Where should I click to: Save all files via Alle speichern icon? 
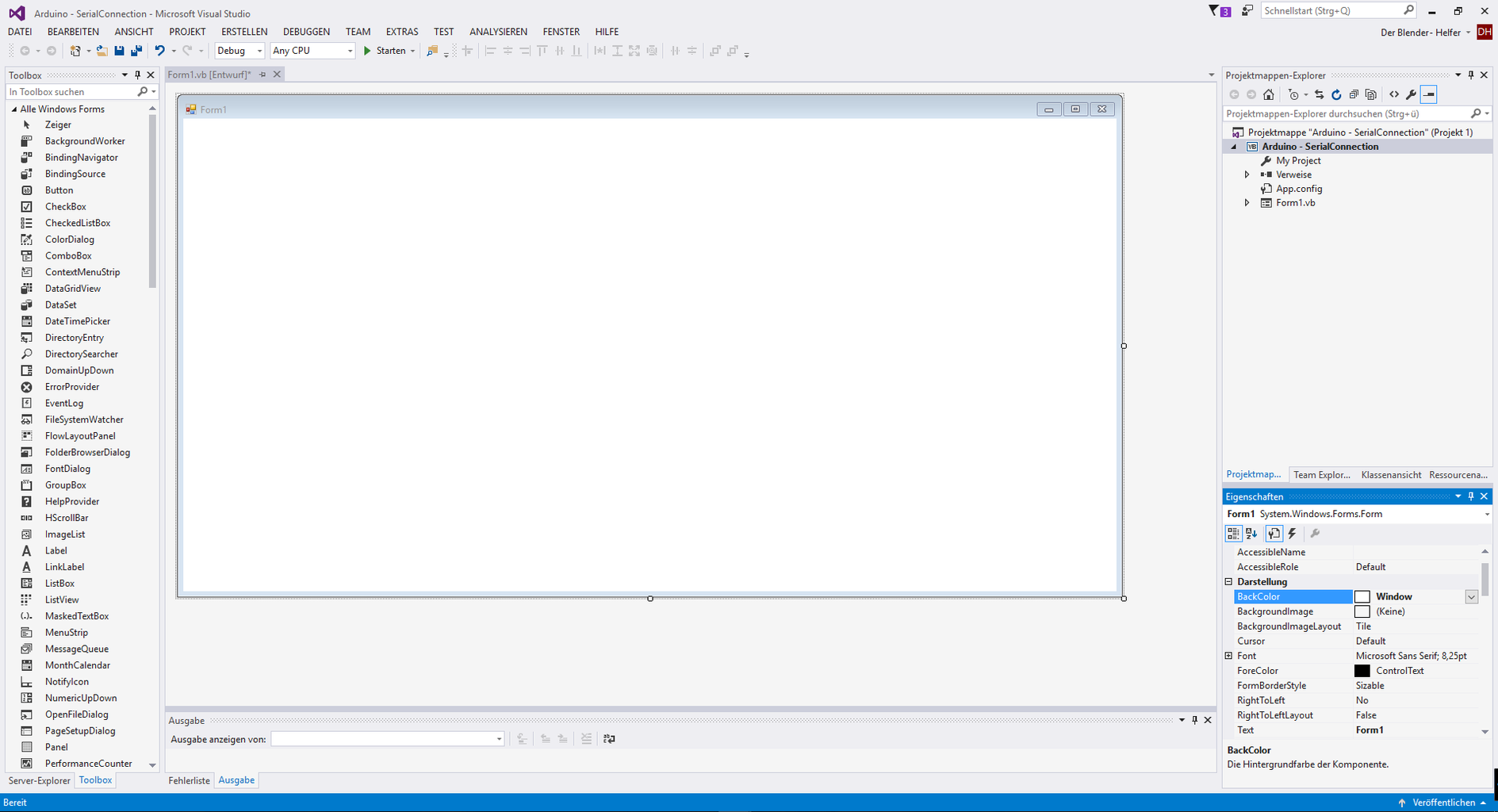pos(136,50)
